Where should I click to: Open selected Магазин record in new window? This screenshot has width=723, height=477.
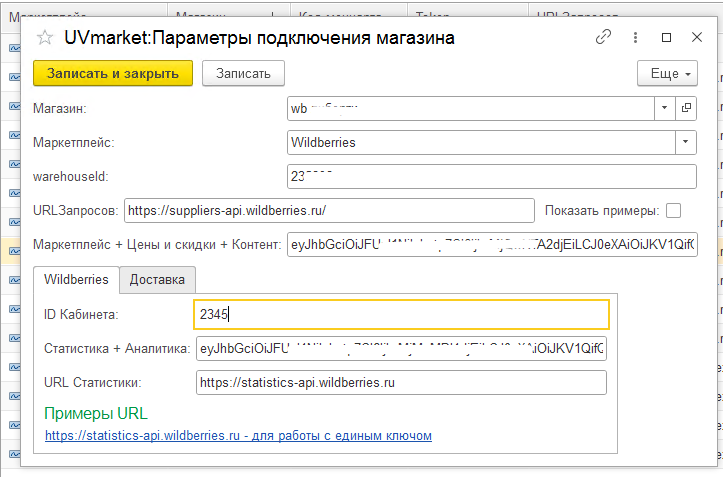coord(686,108)
